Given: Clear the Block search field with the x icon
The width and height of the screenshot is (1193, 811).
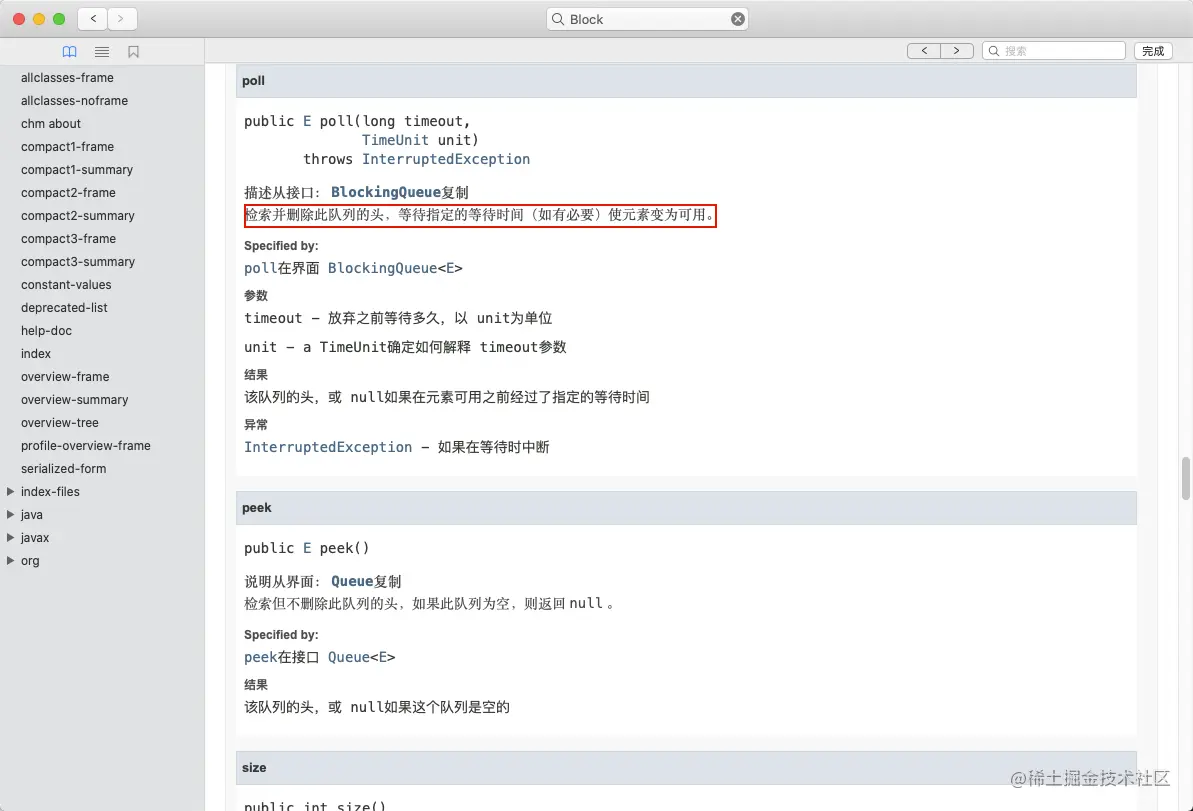Looking at the screenshot, I should [737, 18].
